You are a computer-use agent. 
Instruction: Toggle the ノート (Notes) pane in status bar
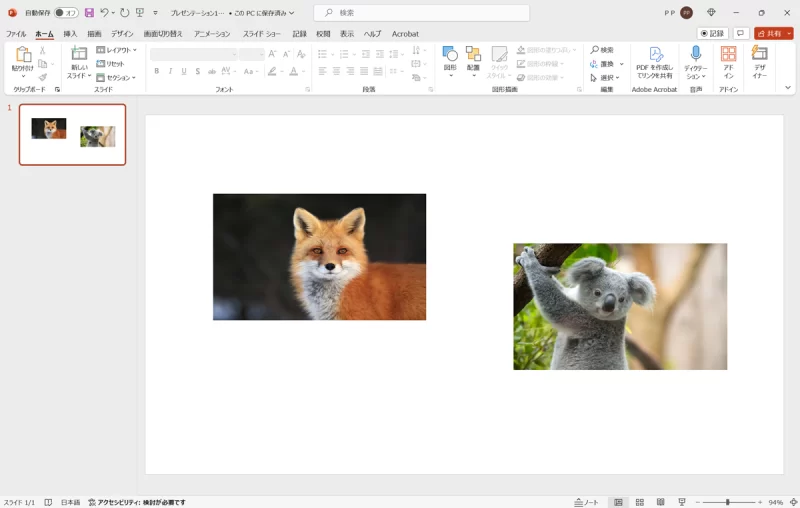(586, 502)
